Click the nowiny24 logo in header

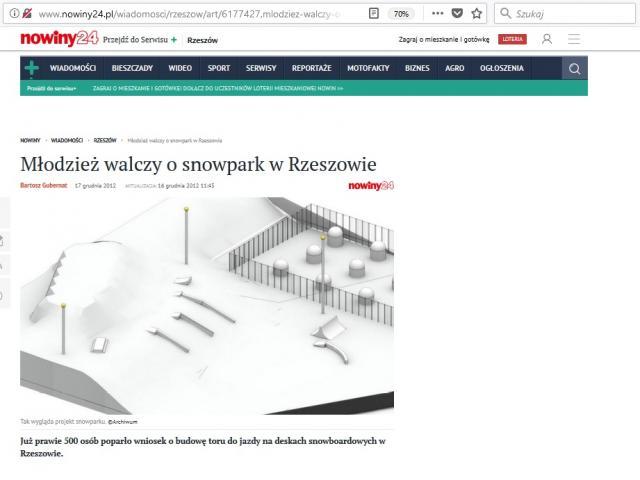tap(54, 39)
